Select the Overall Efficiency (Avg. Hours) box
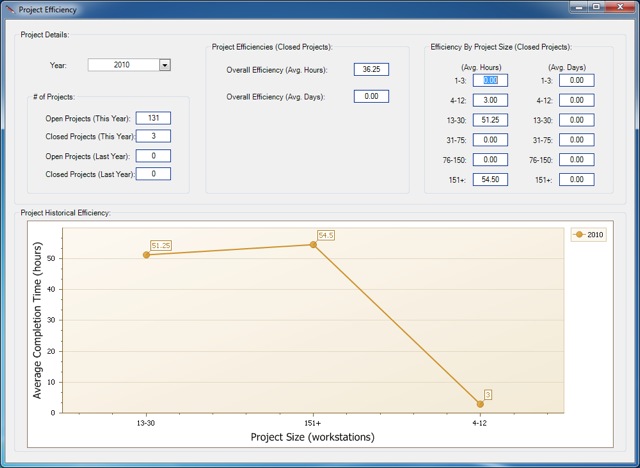Viewport: 640px width, 468px height. click(371, 70)
